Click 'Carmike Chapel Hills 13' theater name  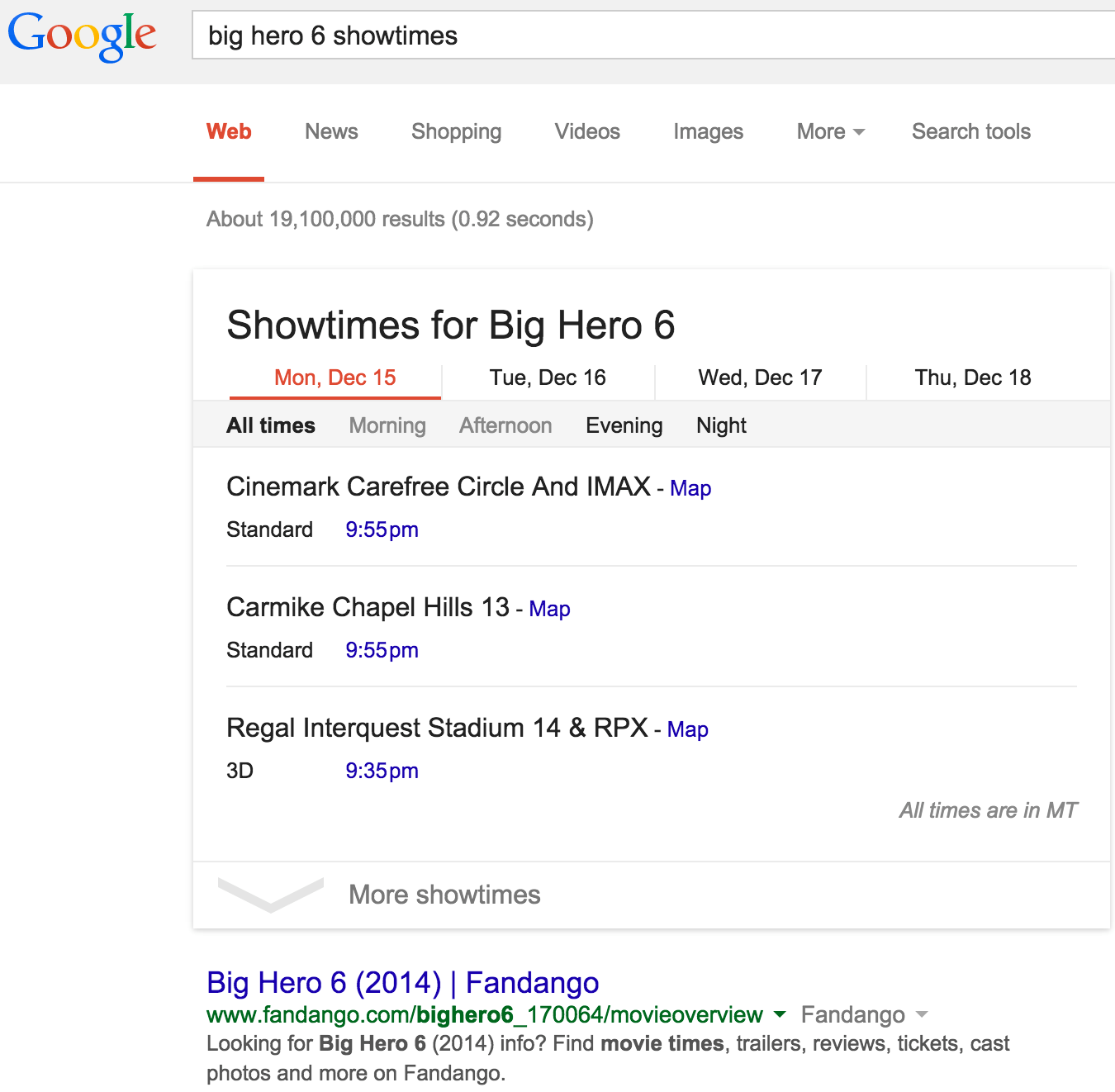click(368, 607)
